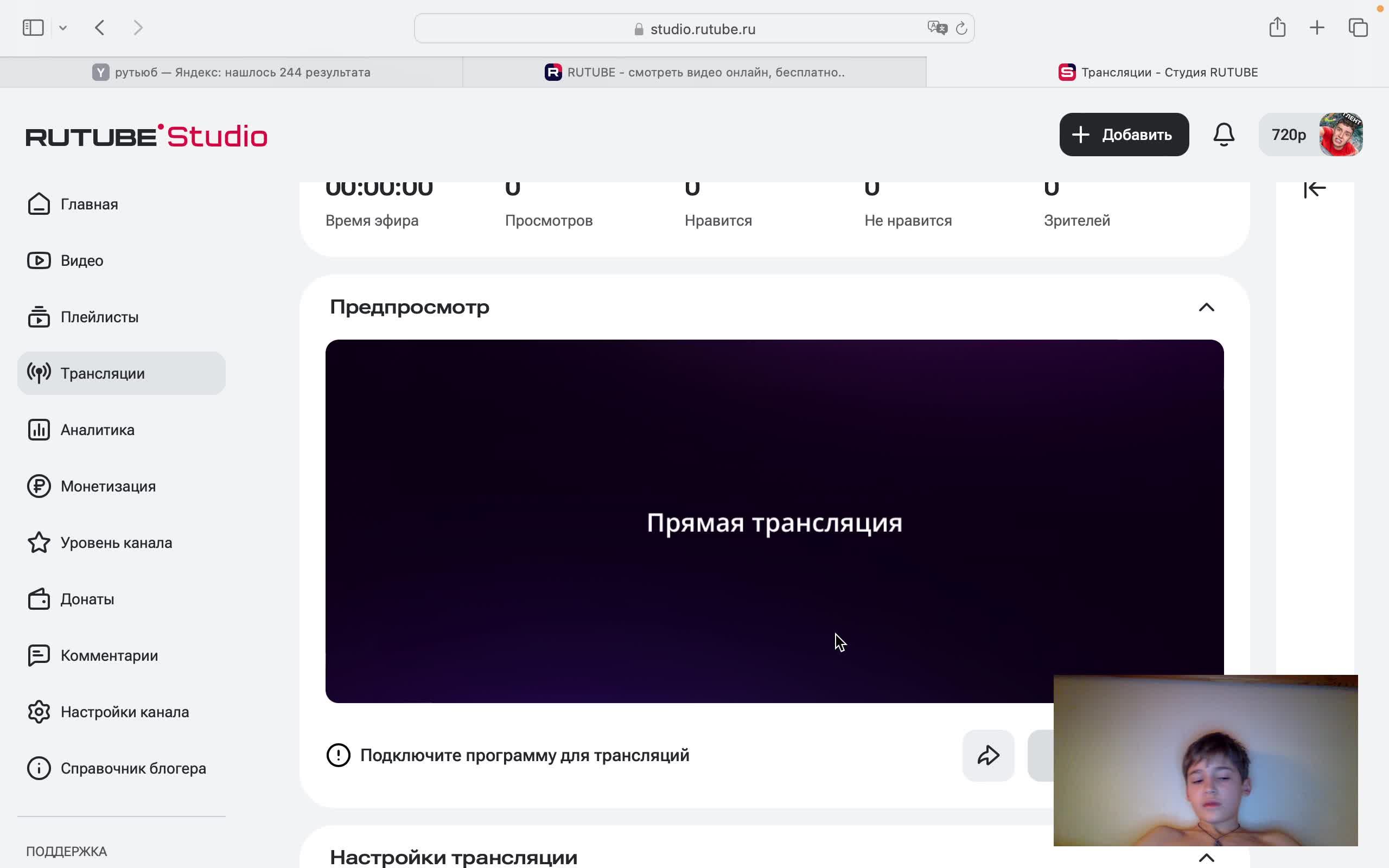This screenshot has height=868, width=1389.
Task: Click the share stream icon
Action: [988, 756]
